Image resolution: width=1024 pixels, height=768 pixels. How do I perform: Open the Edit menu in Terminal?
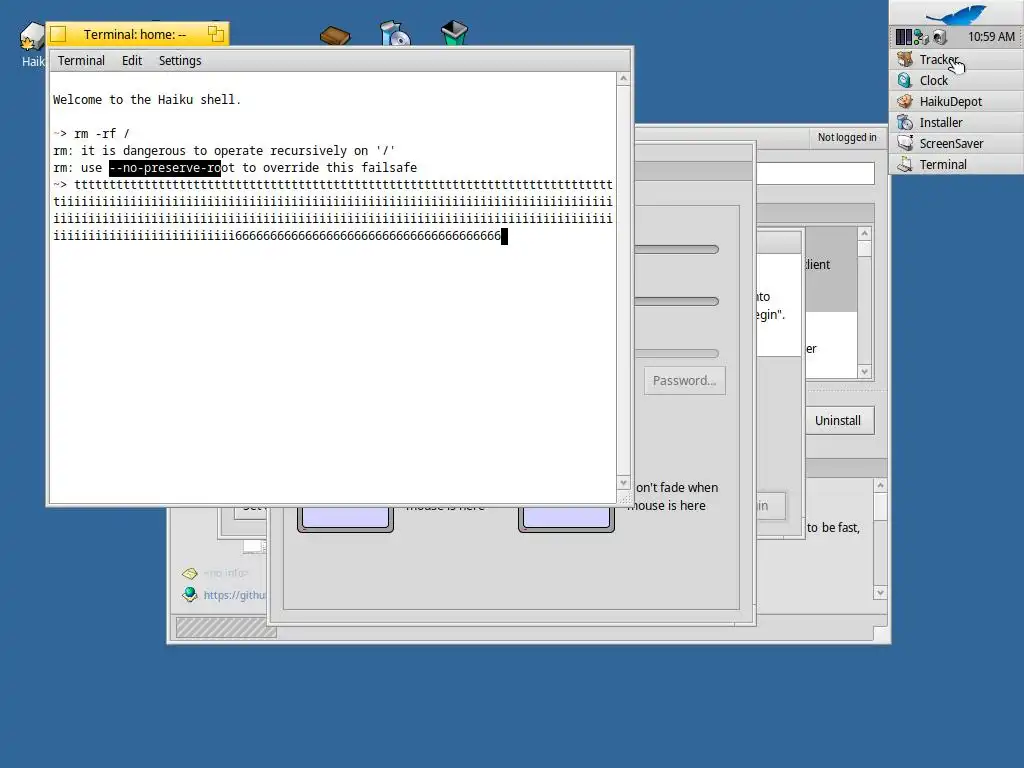(x=132, y=61)
